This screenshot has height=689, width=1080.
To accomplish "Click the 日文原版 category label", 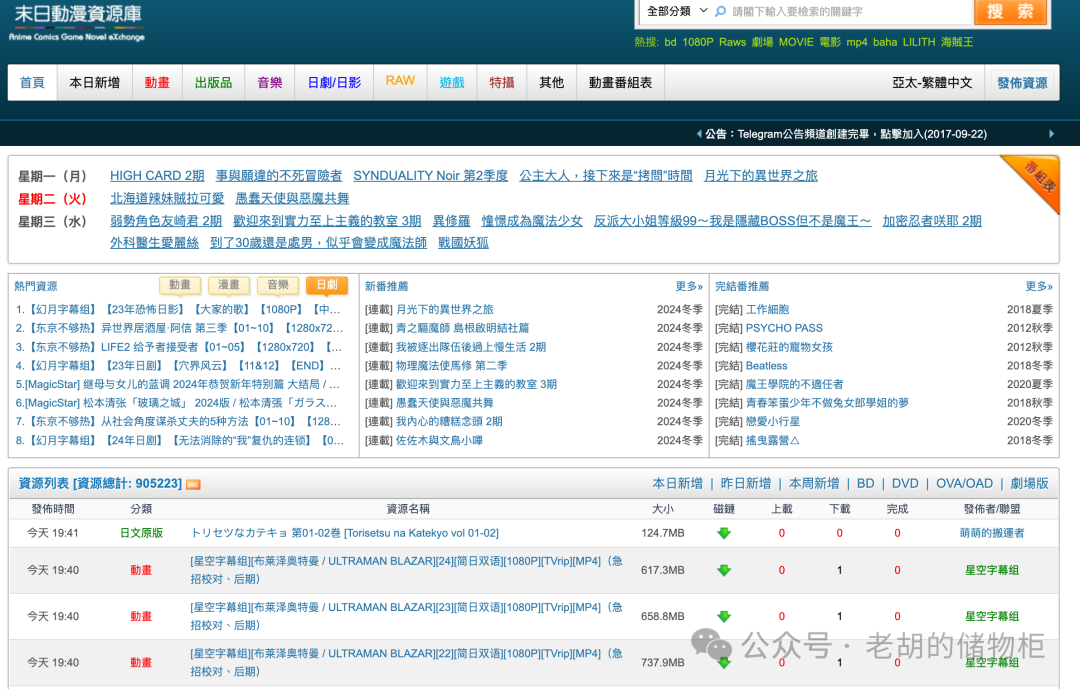I will tap(141, 533).
